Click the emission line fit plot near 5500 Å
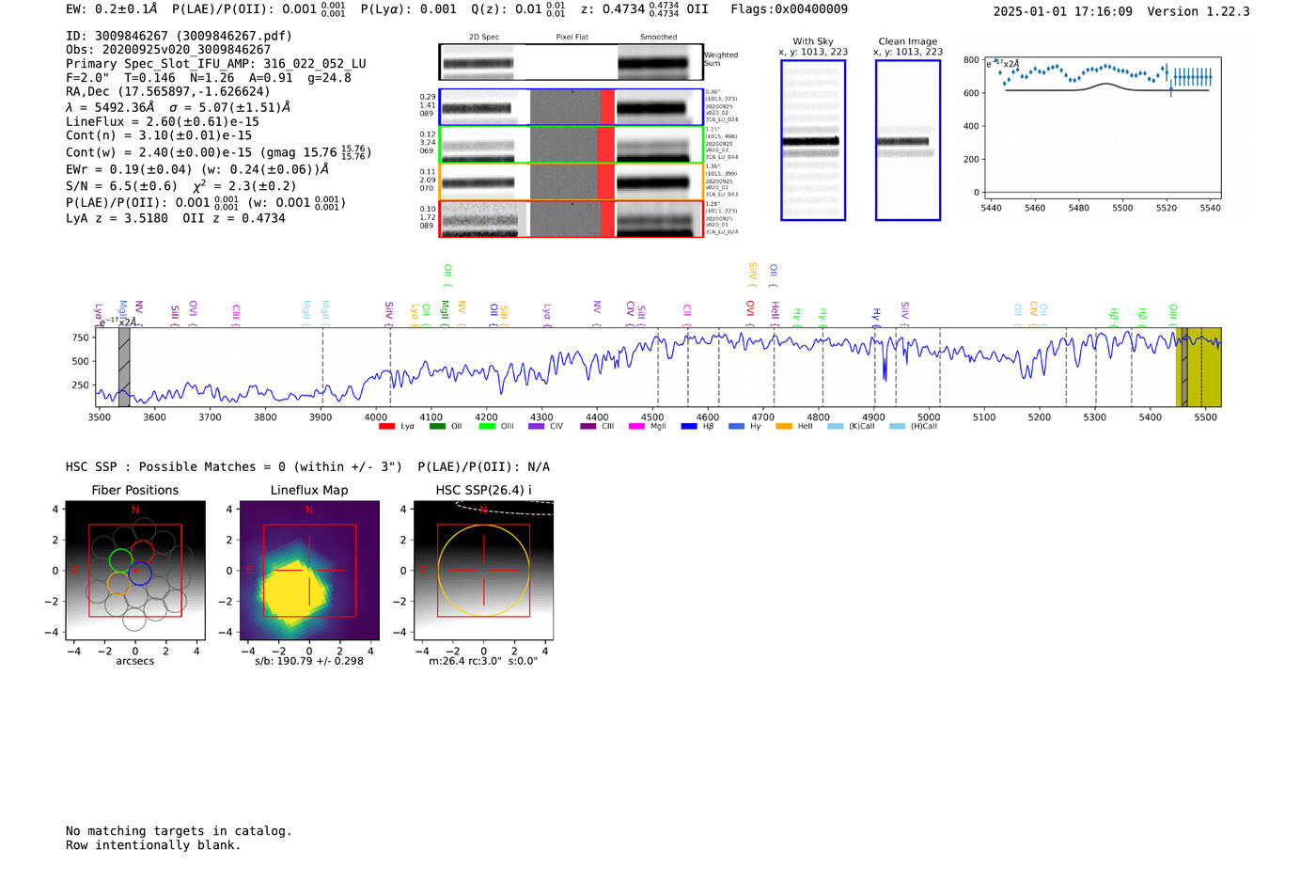 (1102, 129)
